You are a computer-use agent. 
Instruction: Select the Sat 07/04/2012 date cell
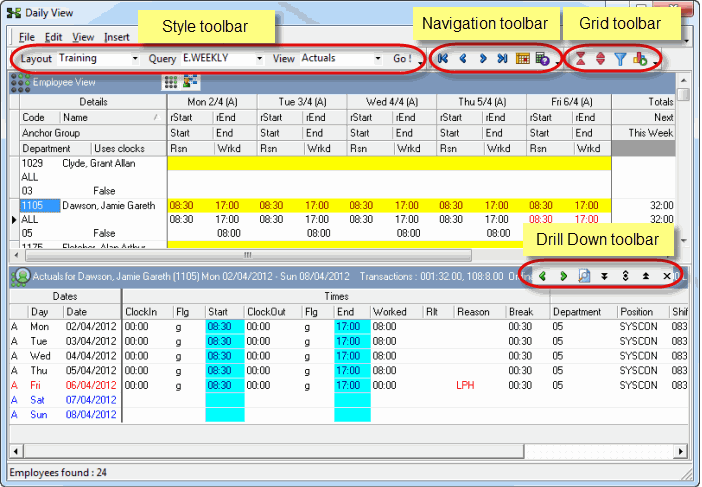point(91,400)
